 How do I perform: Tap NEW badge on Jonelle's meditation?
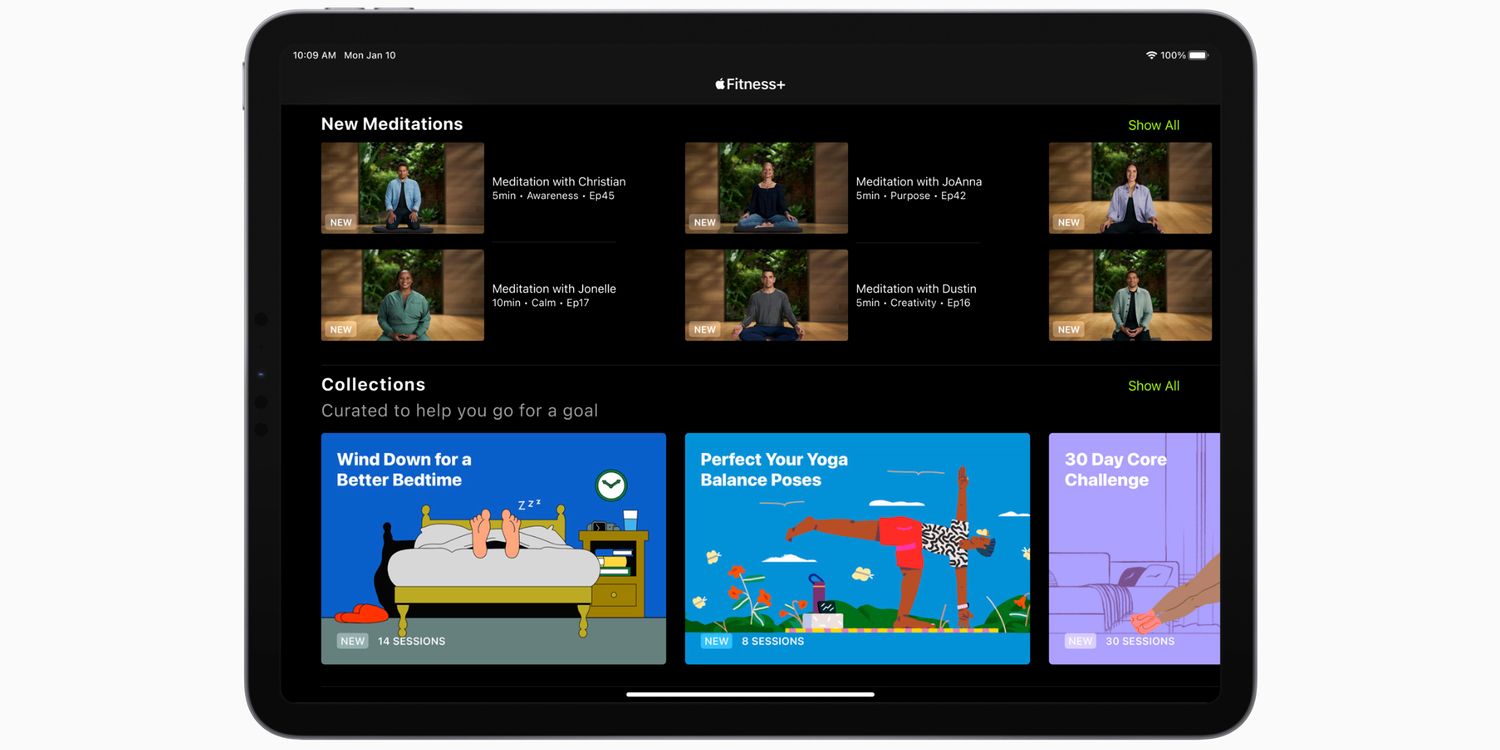coord(341,330)
